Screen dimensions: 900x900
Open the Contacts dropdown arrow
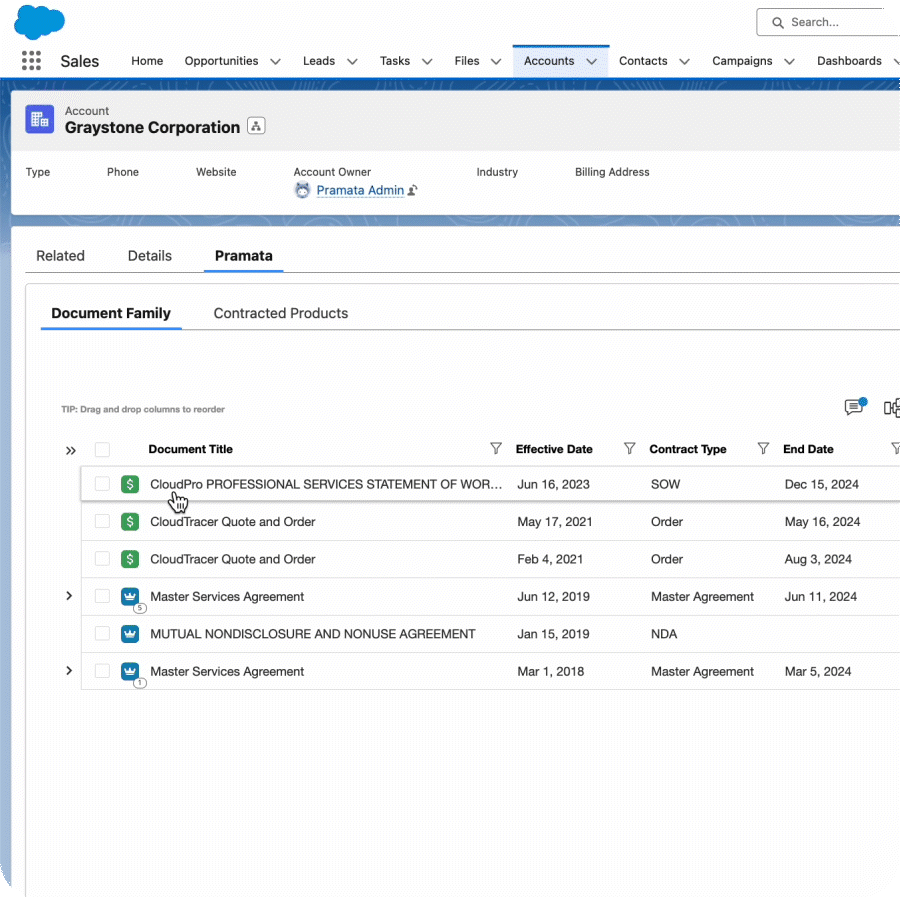pyautogui.click(x=685, y=61)
